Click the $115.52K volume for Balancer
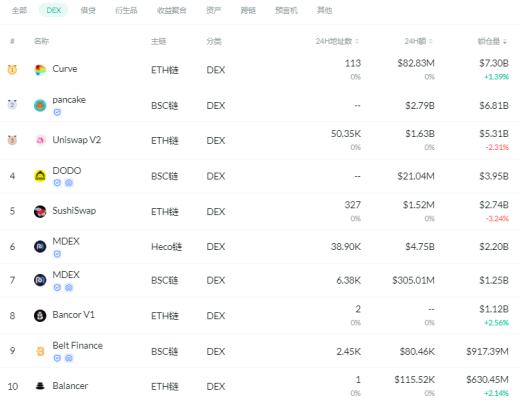The height and width of the screenshot is (400, 520). point(415,380)
